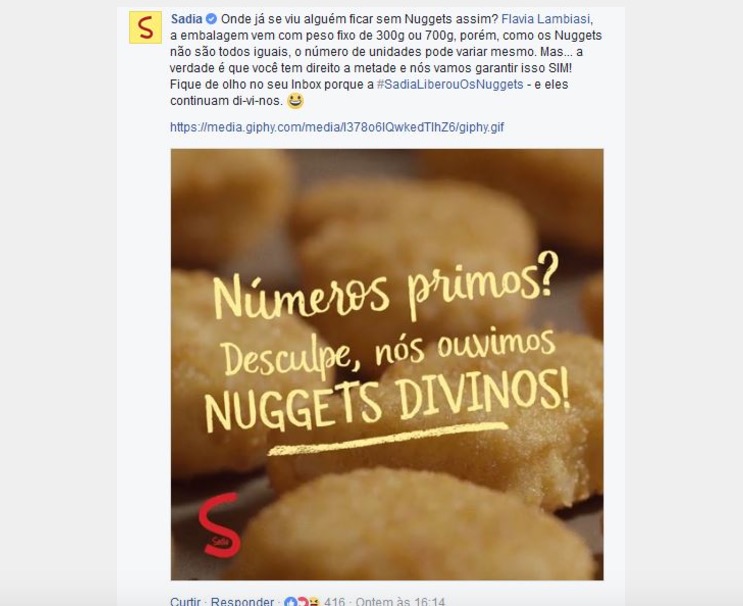
Task: Open the 416 reactions count
Action: point(335,602)
